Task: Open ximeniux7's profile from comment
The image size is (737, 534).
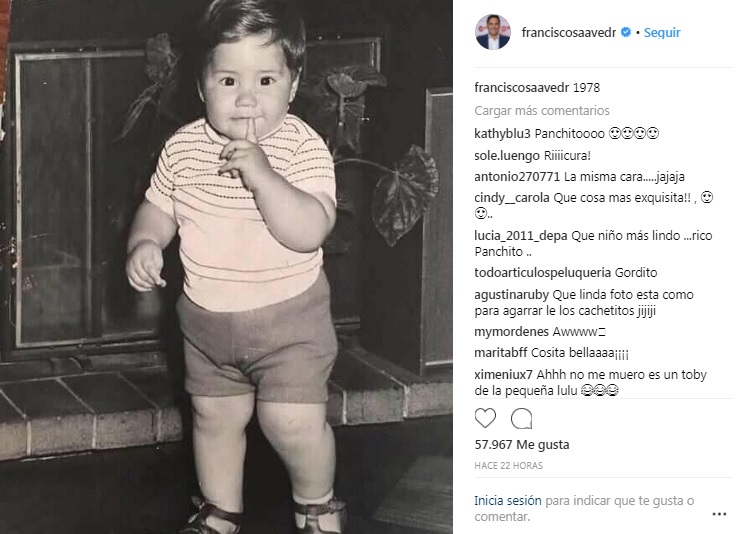Action: (x=503, y=375)
